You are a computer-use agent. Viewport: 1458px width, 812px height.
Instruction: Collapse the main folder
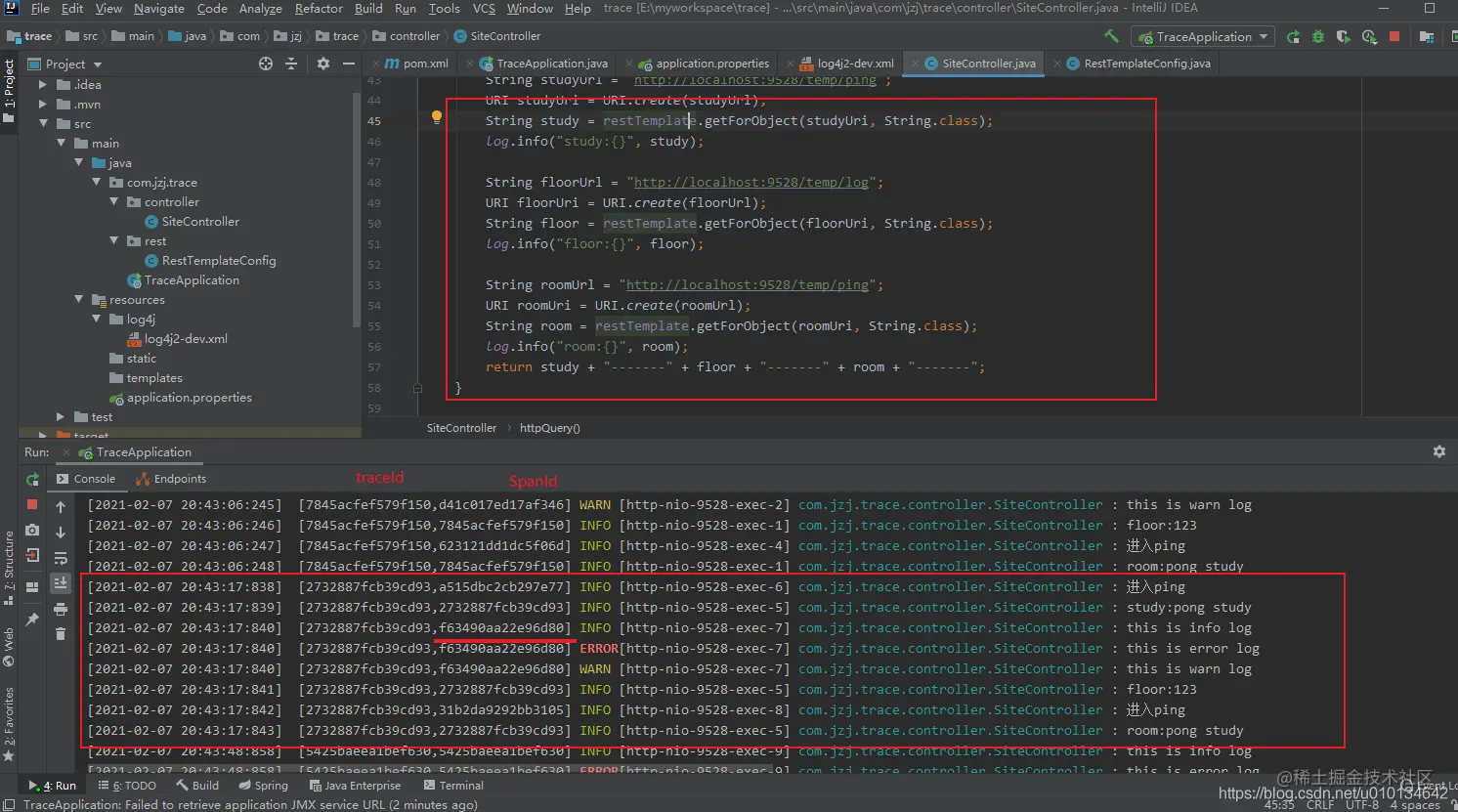62,143
